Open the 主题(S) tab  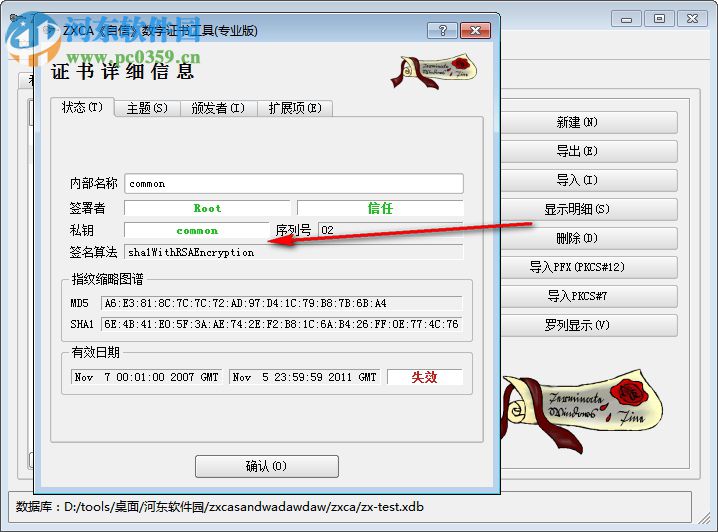point(147,109)
